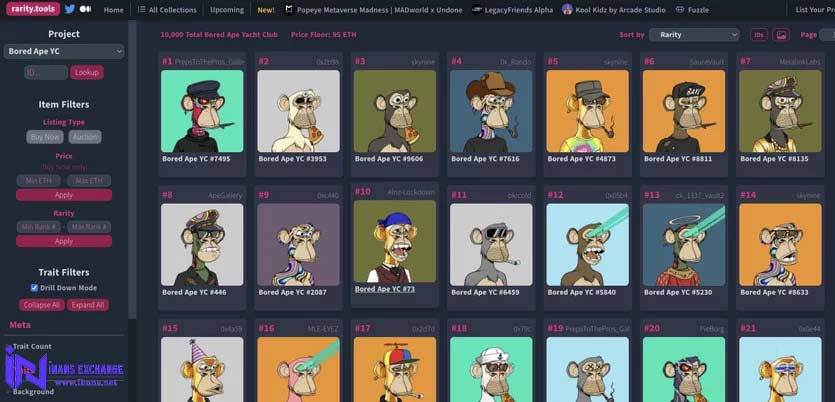Open the Bored Ape YC project dropdown

pyautogui.click(x=64, y=52)
